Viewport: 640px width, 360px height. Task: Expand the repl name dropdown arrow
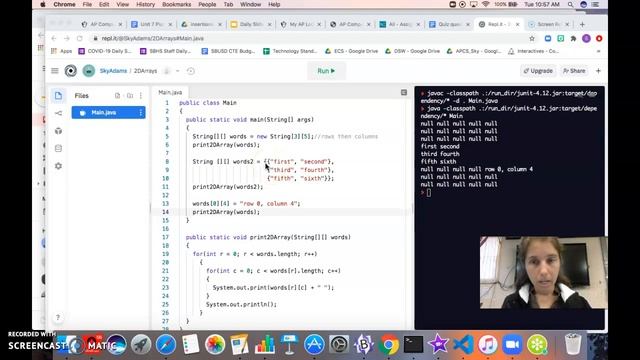[178, 71]
